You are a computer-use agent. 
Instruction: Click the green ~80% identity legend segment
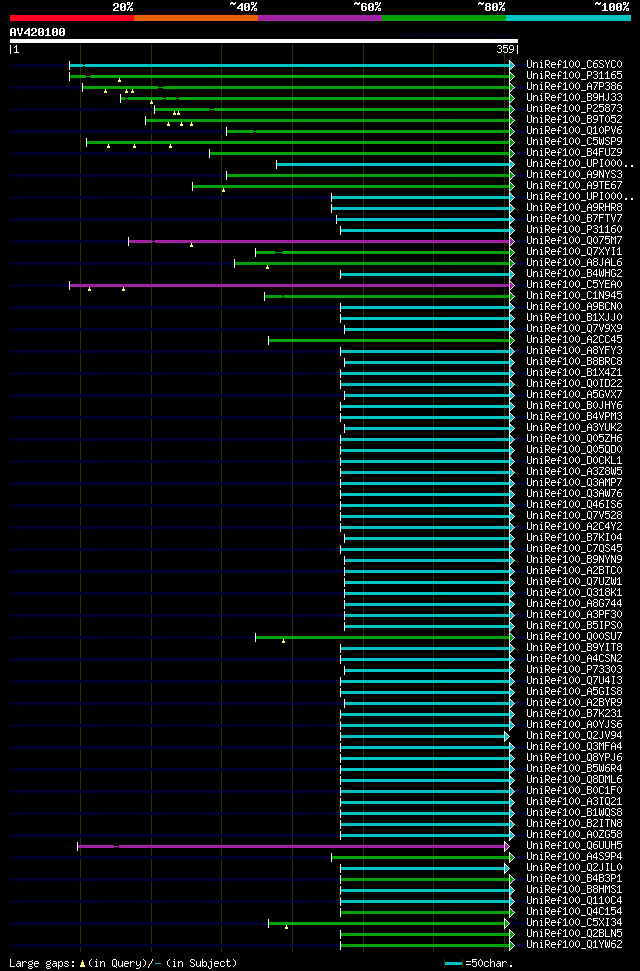point(444,18)
